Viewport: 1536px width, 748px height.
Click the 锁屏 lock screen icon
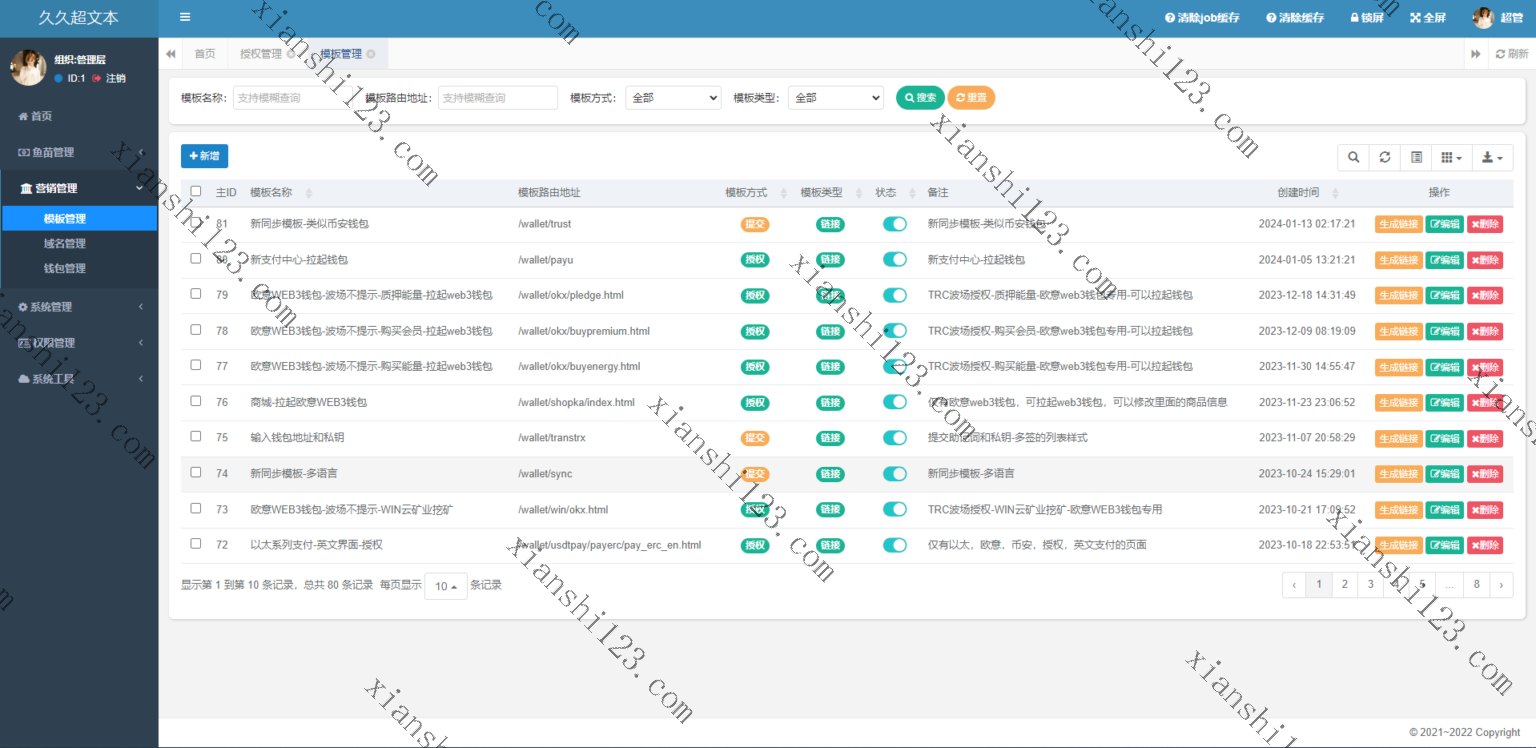click(x=1367, y=18)
